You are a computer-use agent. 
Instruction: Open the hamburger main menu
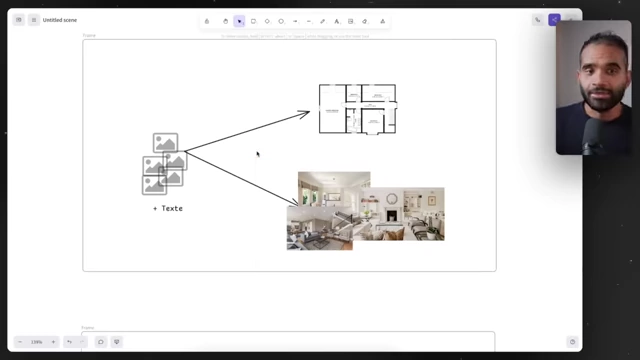pyautogui.click(x=34, y=20)
